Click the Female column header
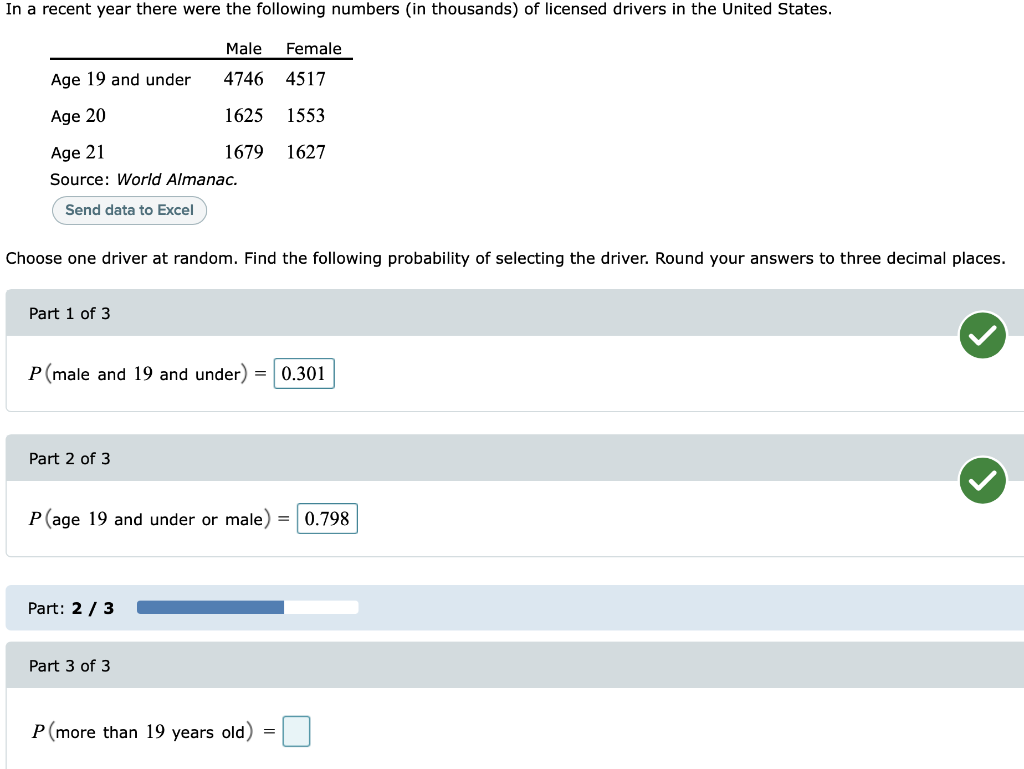1024x769 pixels. (x=313, y=49)
